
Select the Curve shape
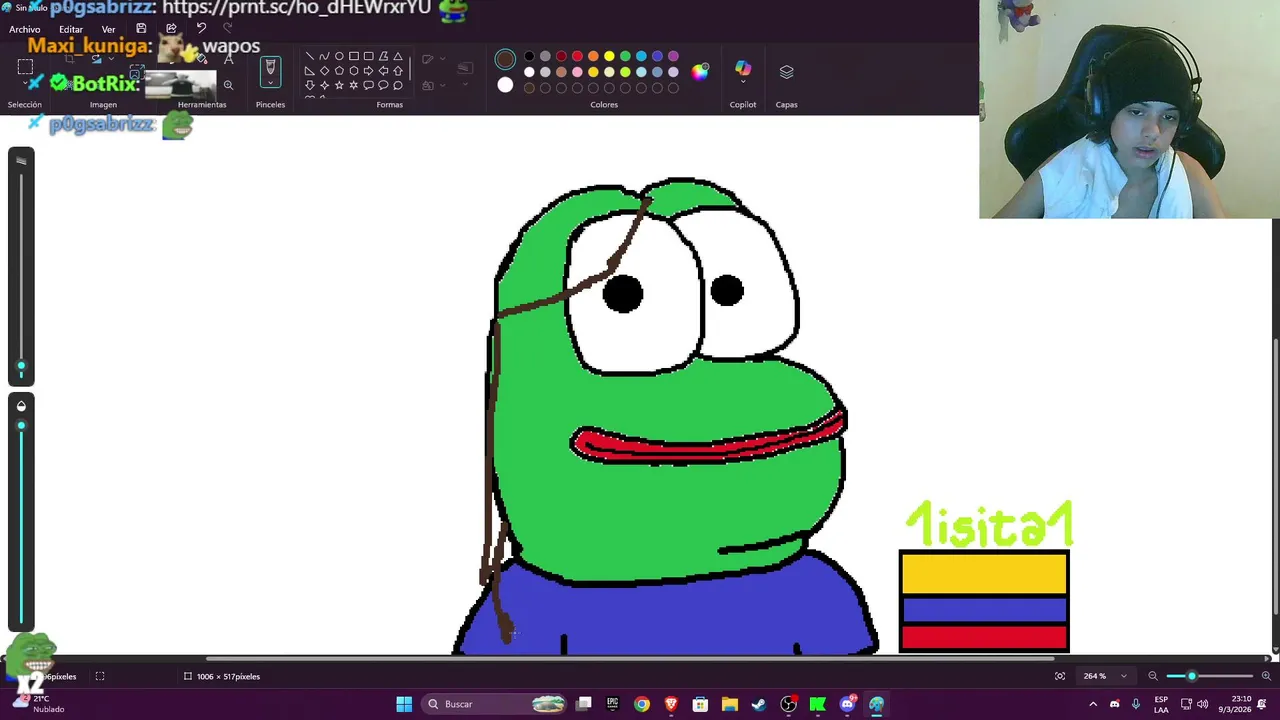tap(324, 56)
